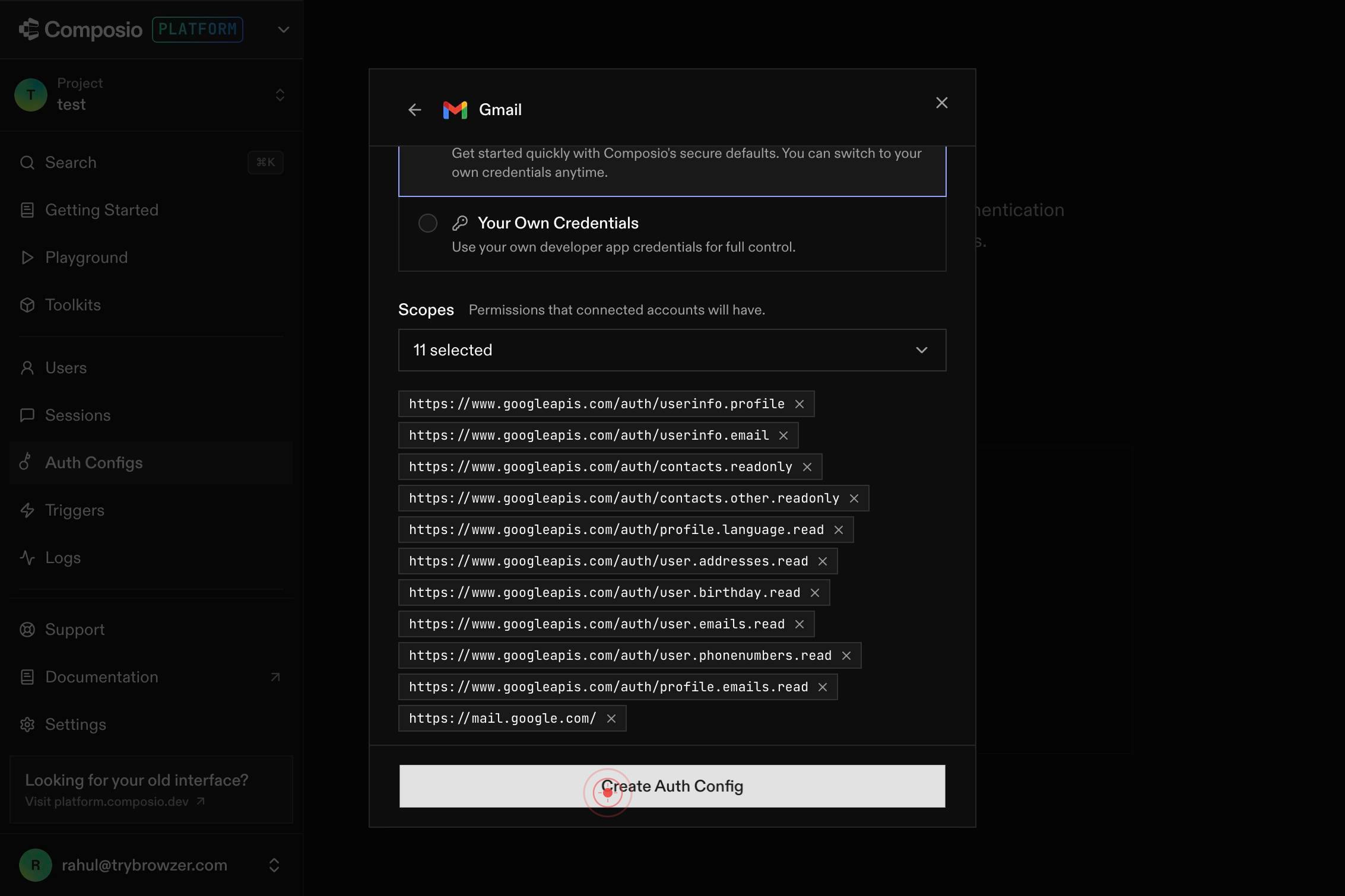Image resolution: width=1345 pixels, height=896 pixels.
Task: Close the Gmail auth config dialog
Action: (941, 103)
